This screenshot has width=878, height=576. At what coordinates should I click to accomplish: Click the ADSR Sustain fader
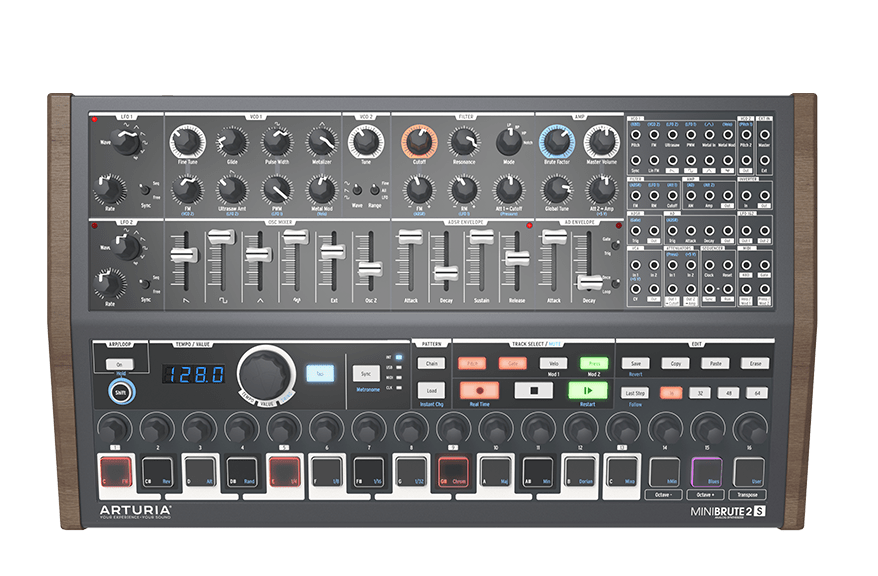coord(481,237)
